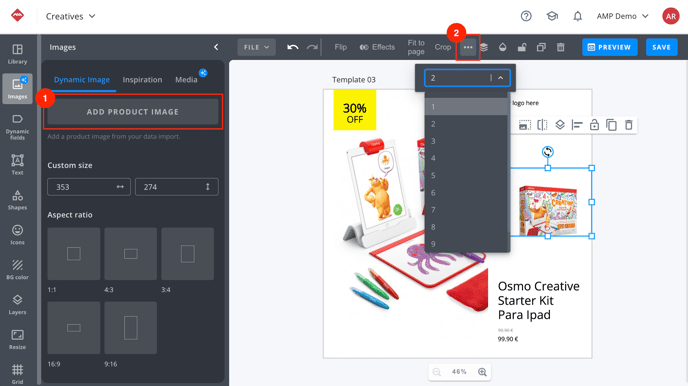Viewport: 688px width, 386px height.
Task: Click the unlock padlock icon in top toolbar
Action: 522,47
